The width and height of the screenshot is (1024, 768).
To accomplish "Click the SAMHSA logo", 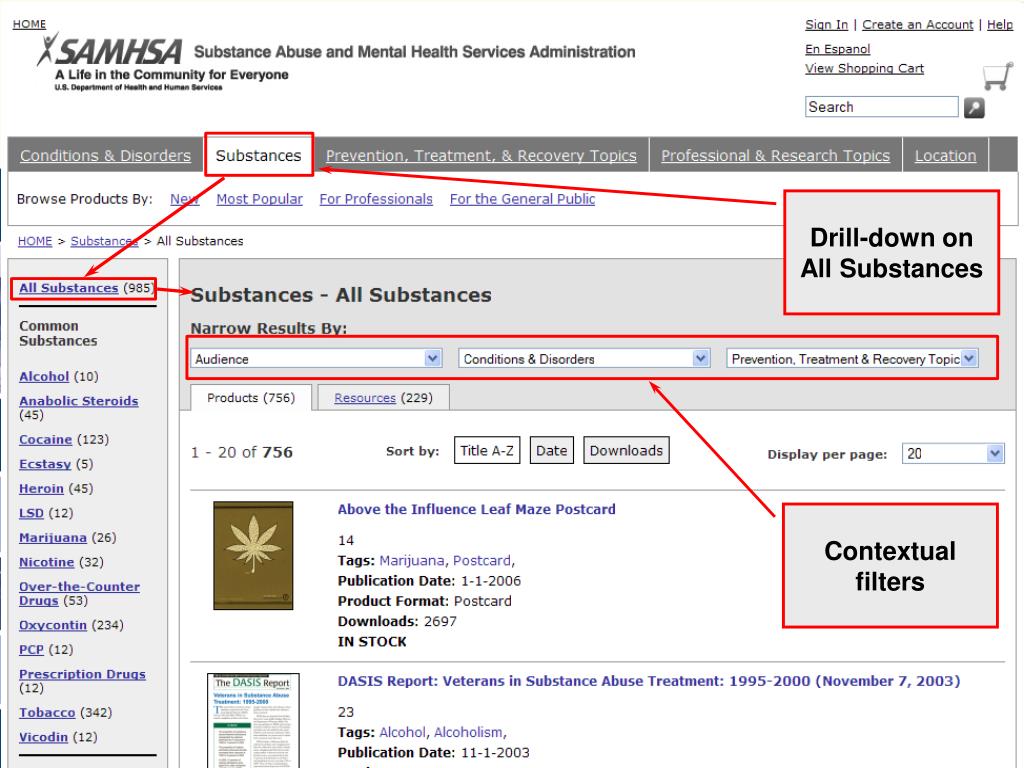I will 110,51.
